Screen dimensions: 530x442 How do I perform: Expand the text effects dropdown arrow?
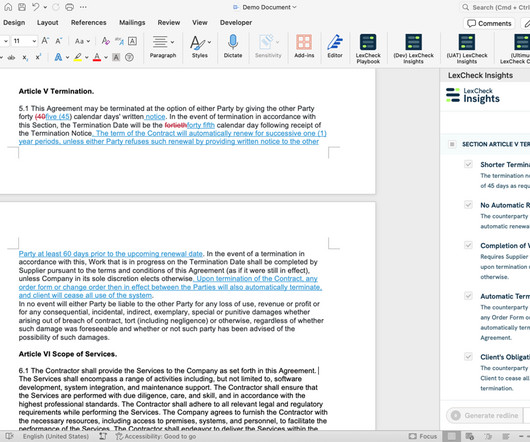point(67,57)
